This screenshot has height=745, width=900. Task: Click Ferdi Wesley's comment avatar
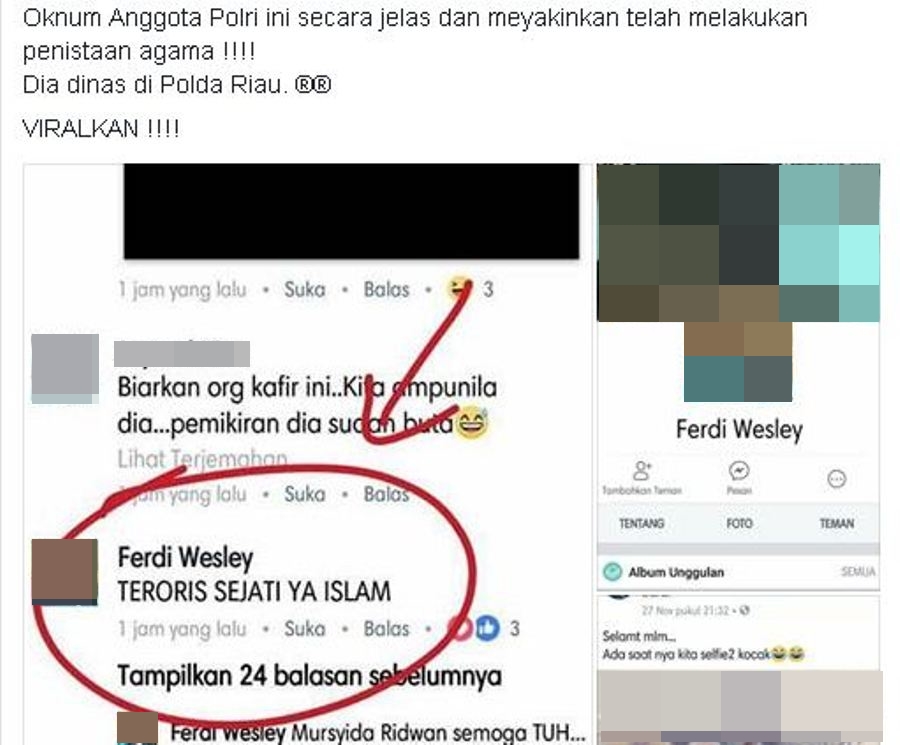pyautogui.click(x=64, y=572)
